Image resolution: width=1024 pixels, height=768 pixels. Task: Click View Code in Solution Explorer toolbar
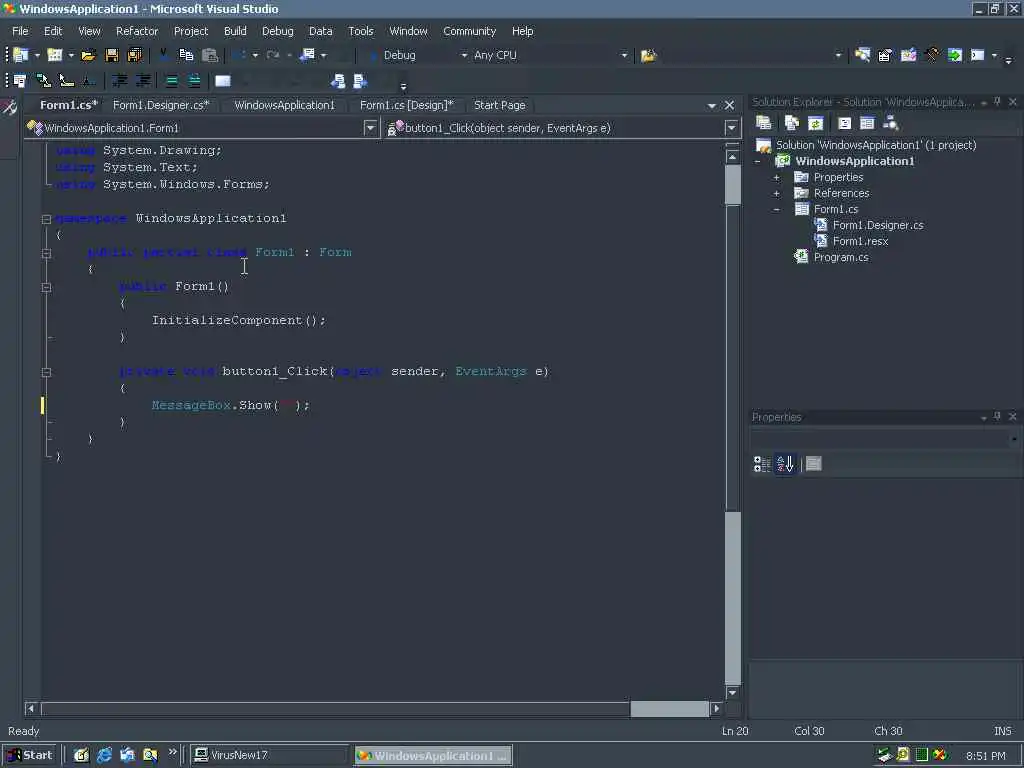point(844,123)
